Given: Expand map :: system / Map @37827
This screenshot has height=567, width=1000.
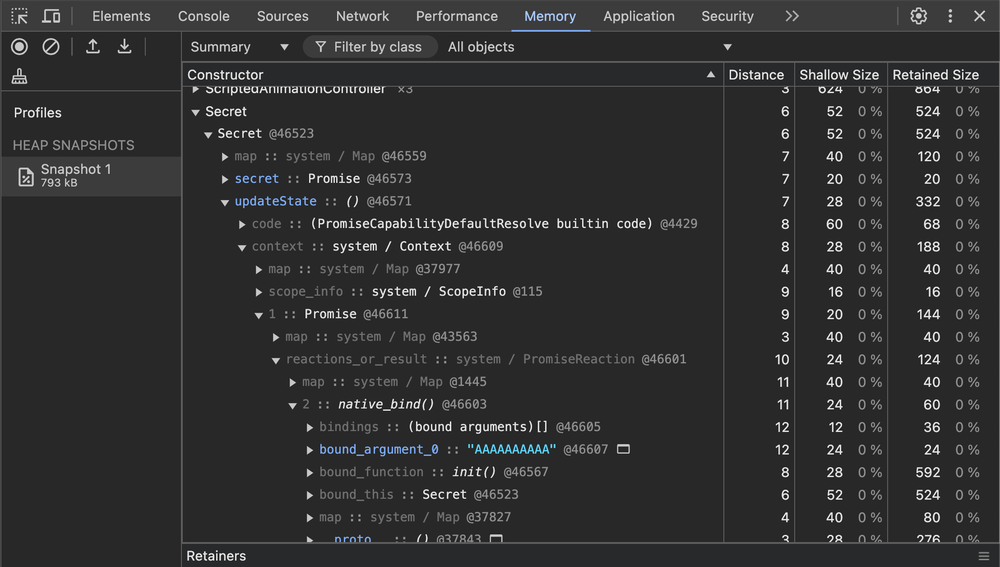Looking at the screenshot, I should coord(309,518).
